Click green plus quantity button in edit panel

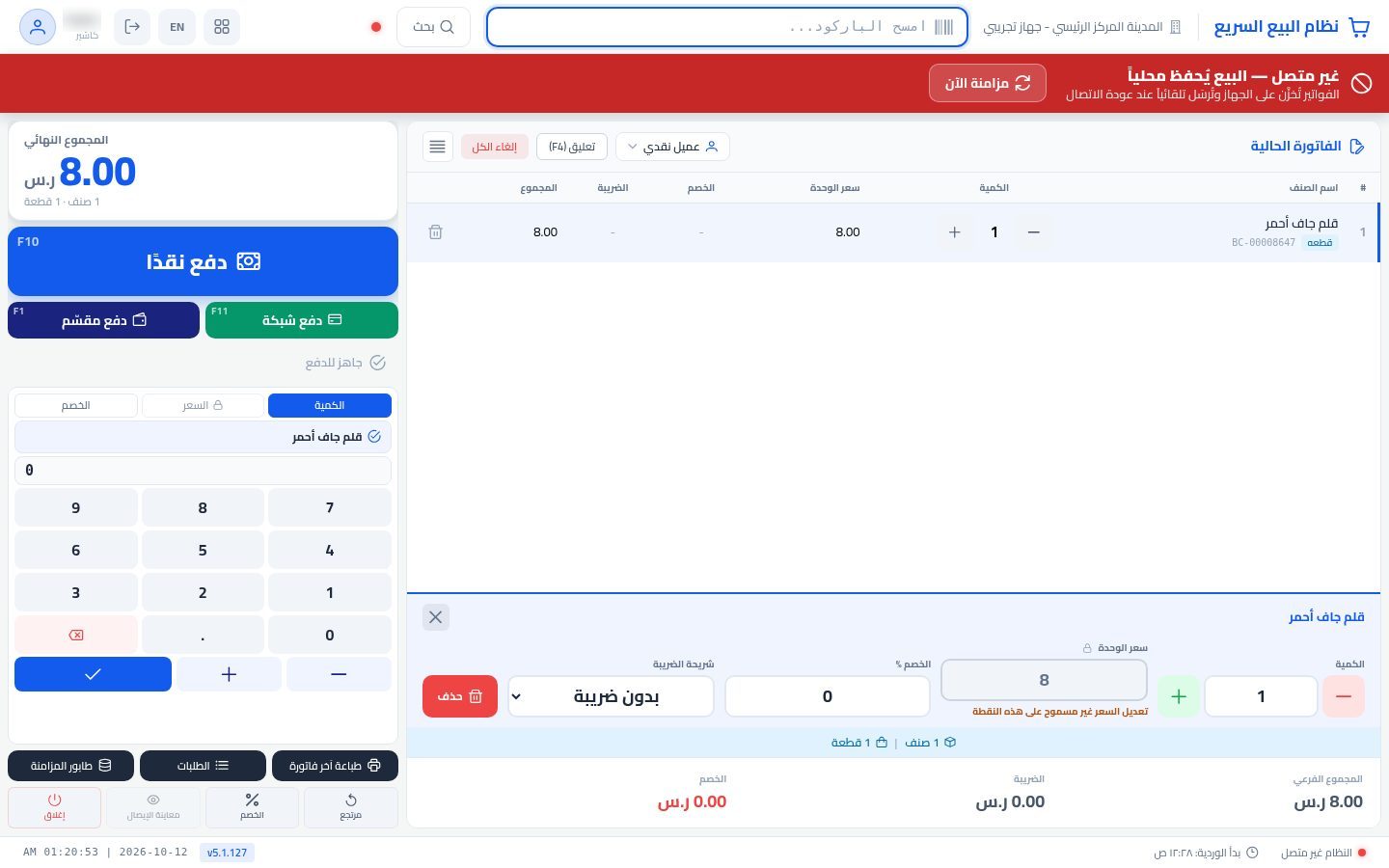(x=1179, y=696)
